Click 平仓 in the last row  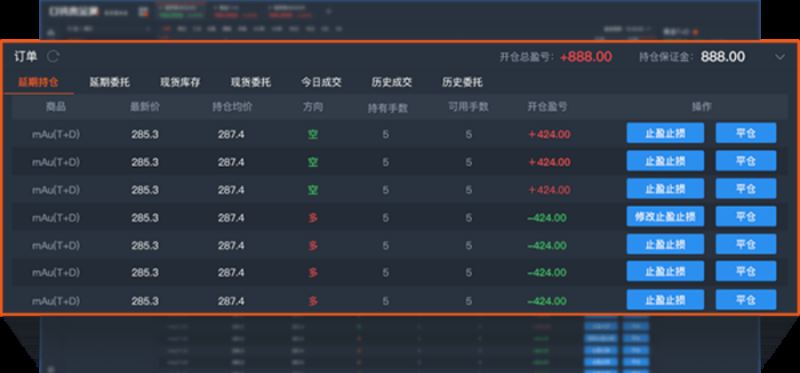746,300
